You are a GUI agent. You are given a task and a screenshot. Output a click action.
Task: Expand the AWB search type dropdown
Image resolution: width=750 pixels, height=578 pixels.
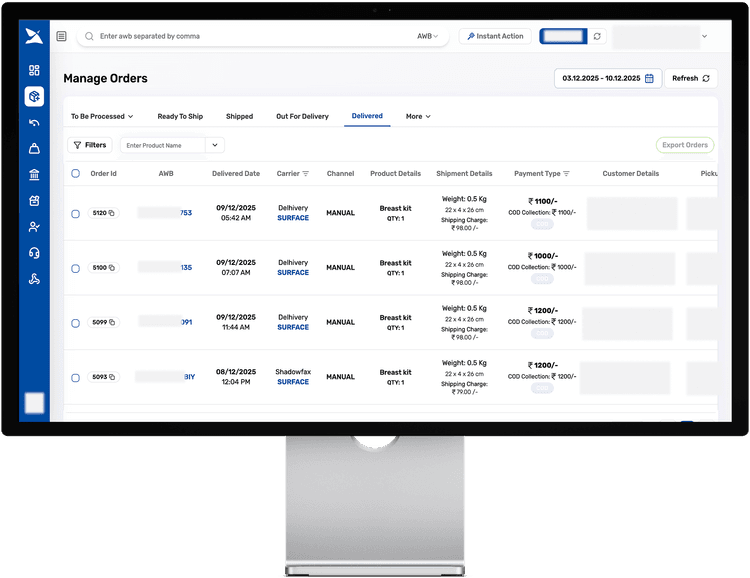coord(427,36)
